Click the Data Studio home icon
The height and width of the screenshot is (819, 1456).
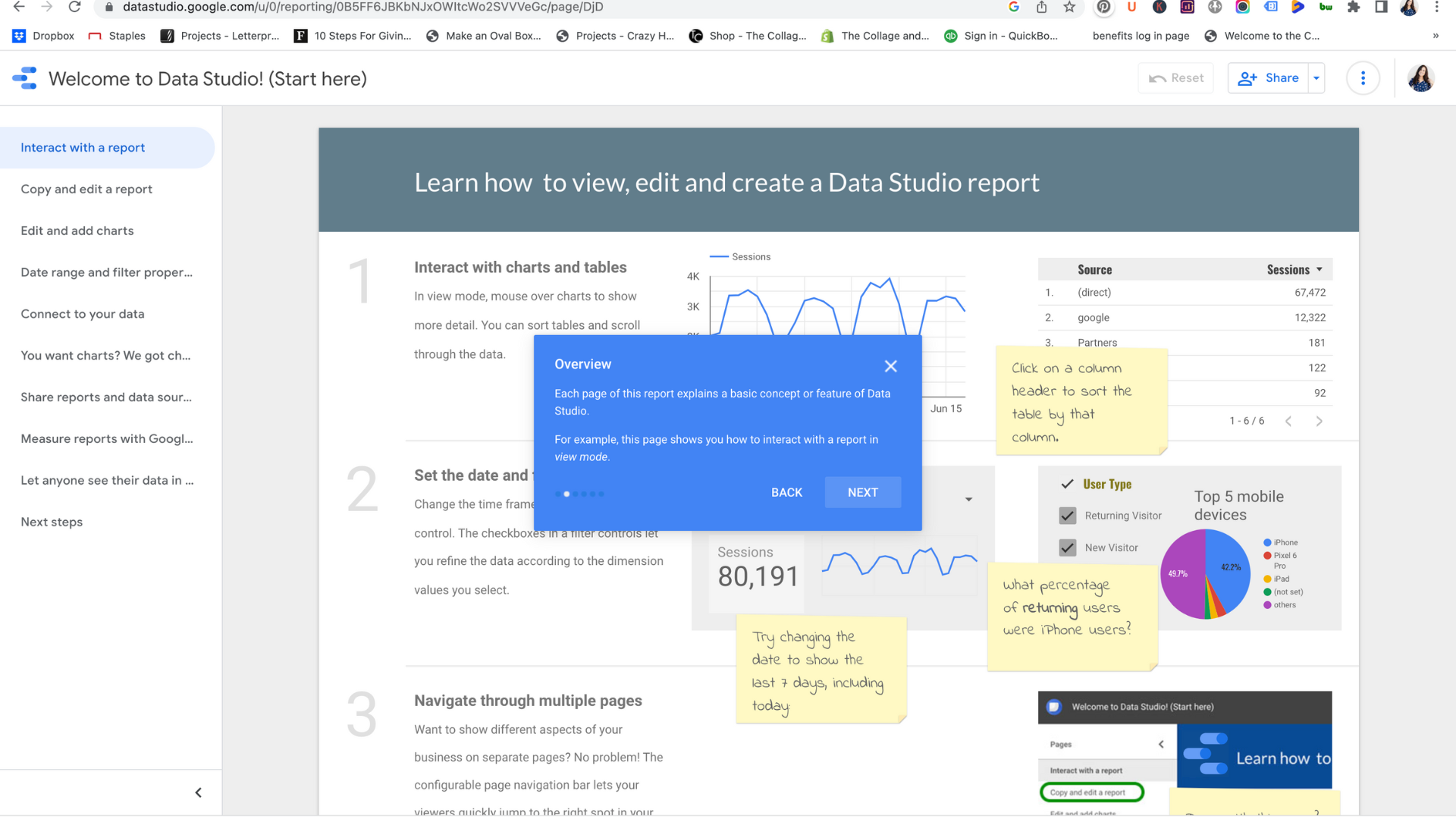tap(24, 78)
